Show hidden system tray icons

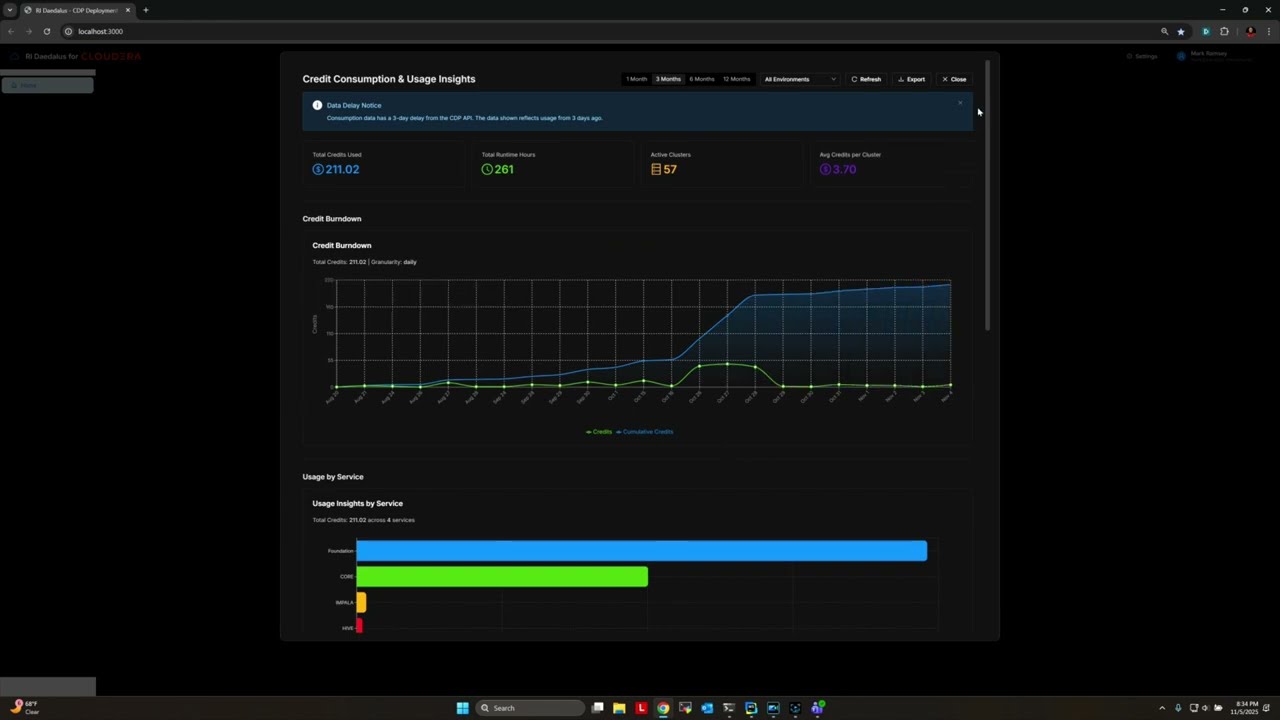pyautogui.click(x=1162, y=708)
